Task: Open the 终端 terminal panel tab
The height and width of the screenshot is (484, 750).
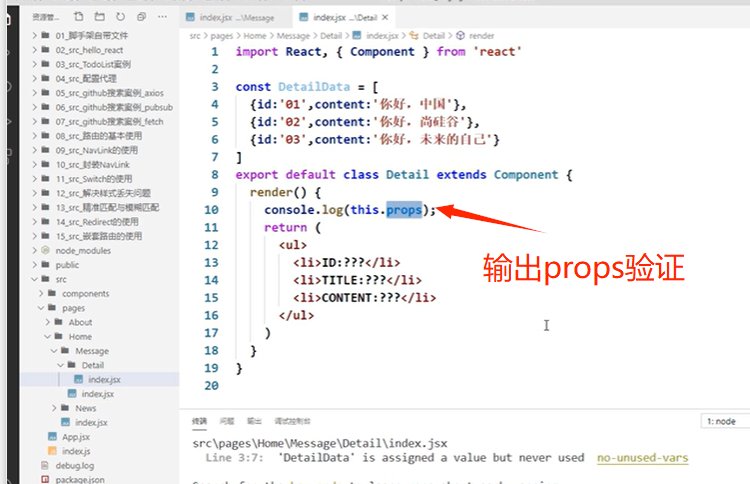Action: pos(199,421)
